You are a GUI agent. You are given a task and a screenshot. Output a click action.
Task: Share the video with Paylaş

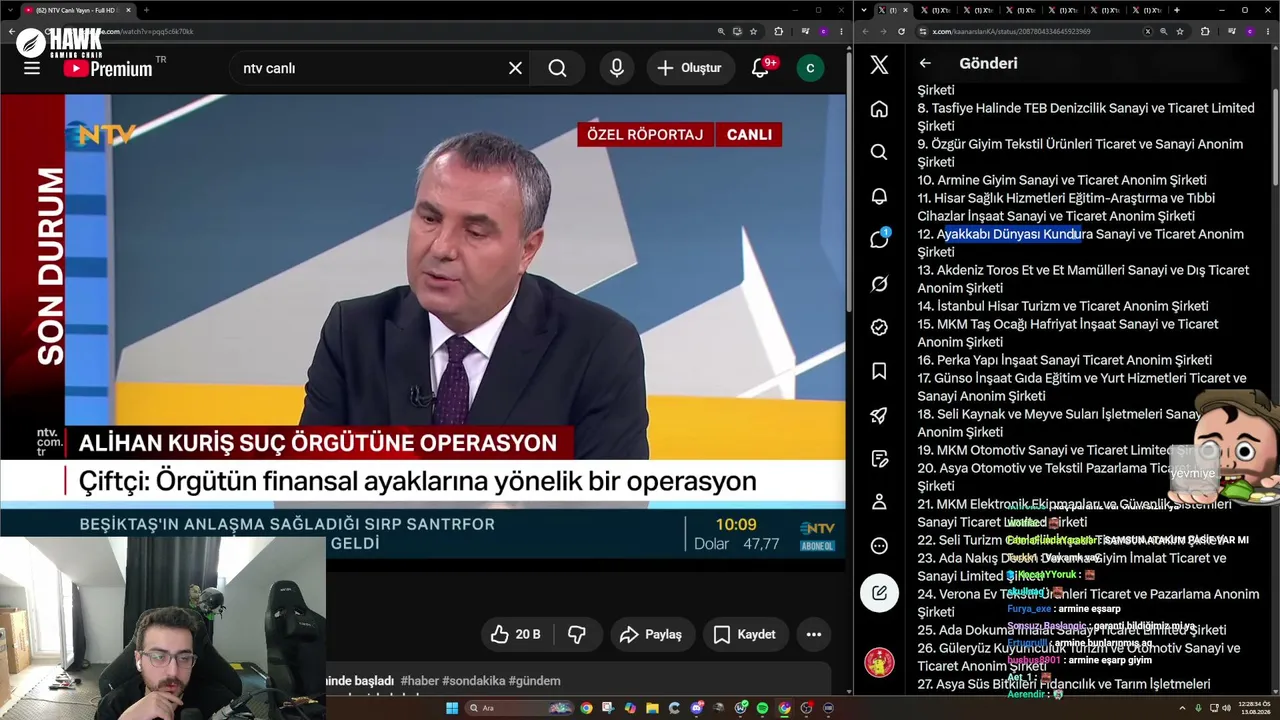(651, 634)
